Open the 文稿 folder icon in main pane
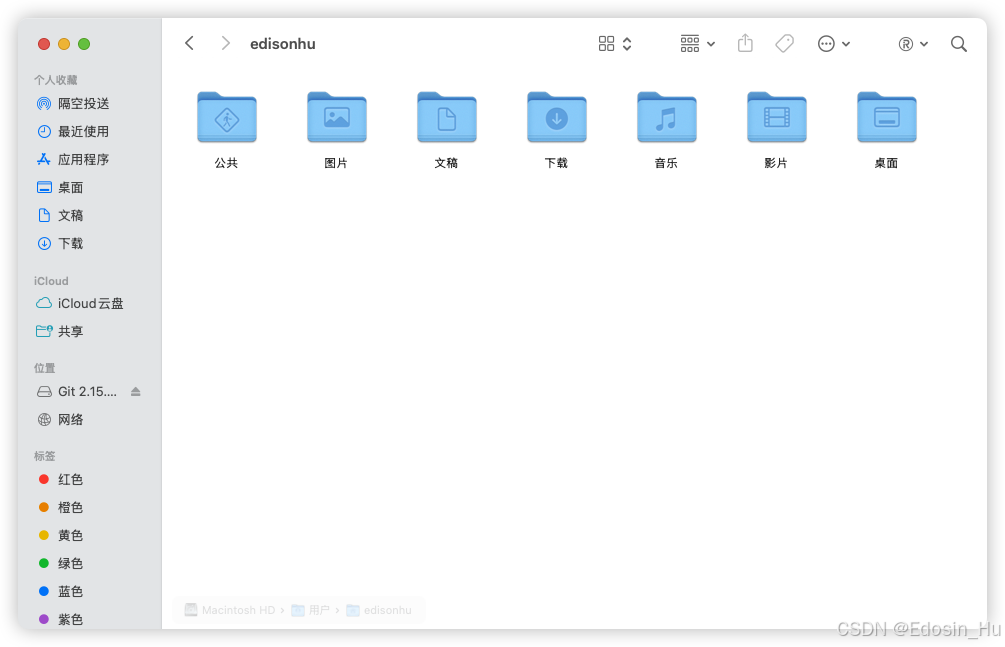The image size is (1005, 647). 447,118
